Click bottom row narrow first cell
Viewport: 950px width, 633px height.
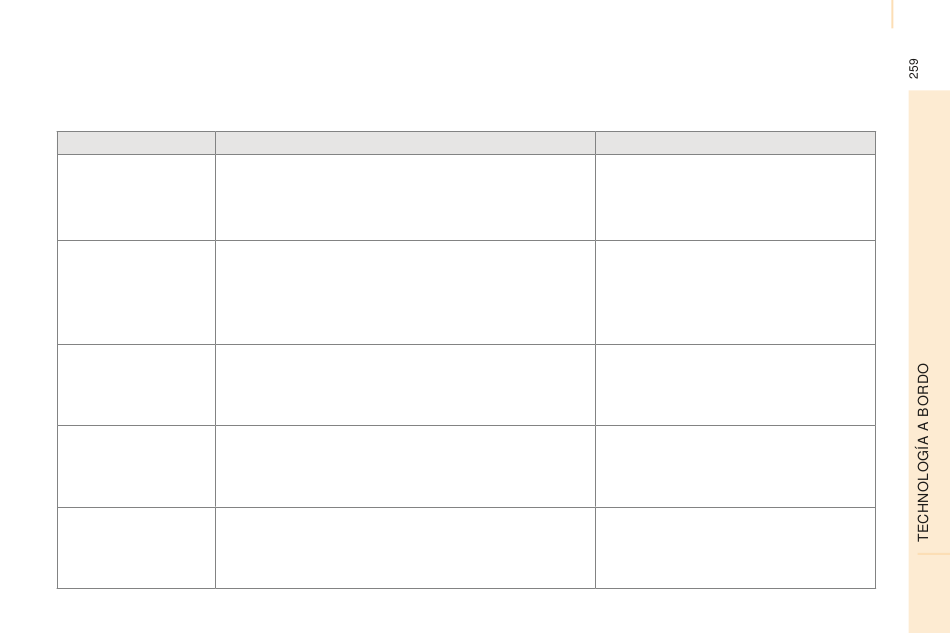(x=136, y=548)
